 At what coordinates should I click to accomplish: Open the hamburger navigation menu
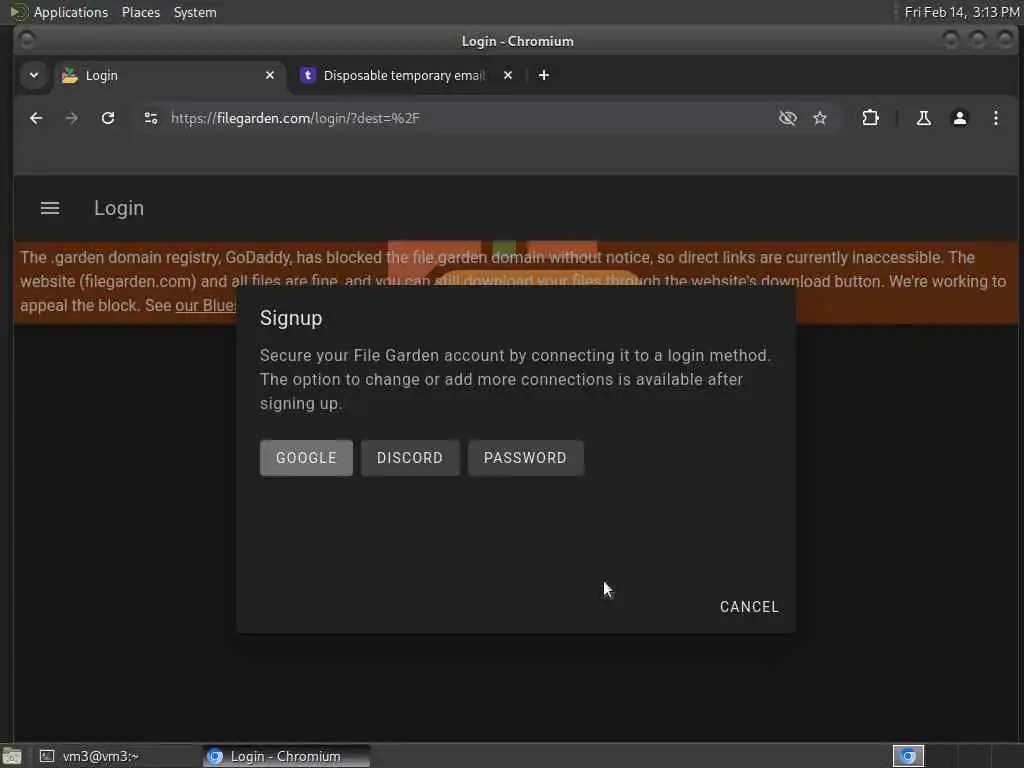[50, 208]
